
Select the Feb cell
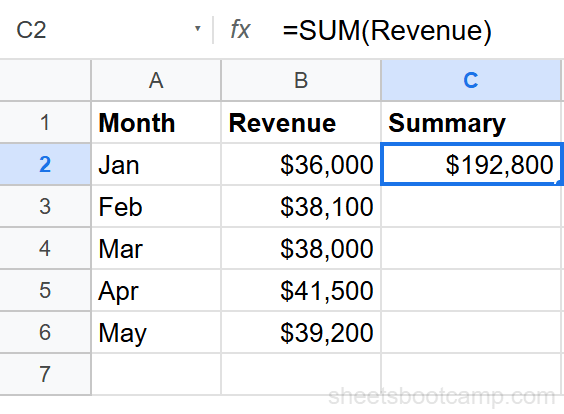point(156,206)
